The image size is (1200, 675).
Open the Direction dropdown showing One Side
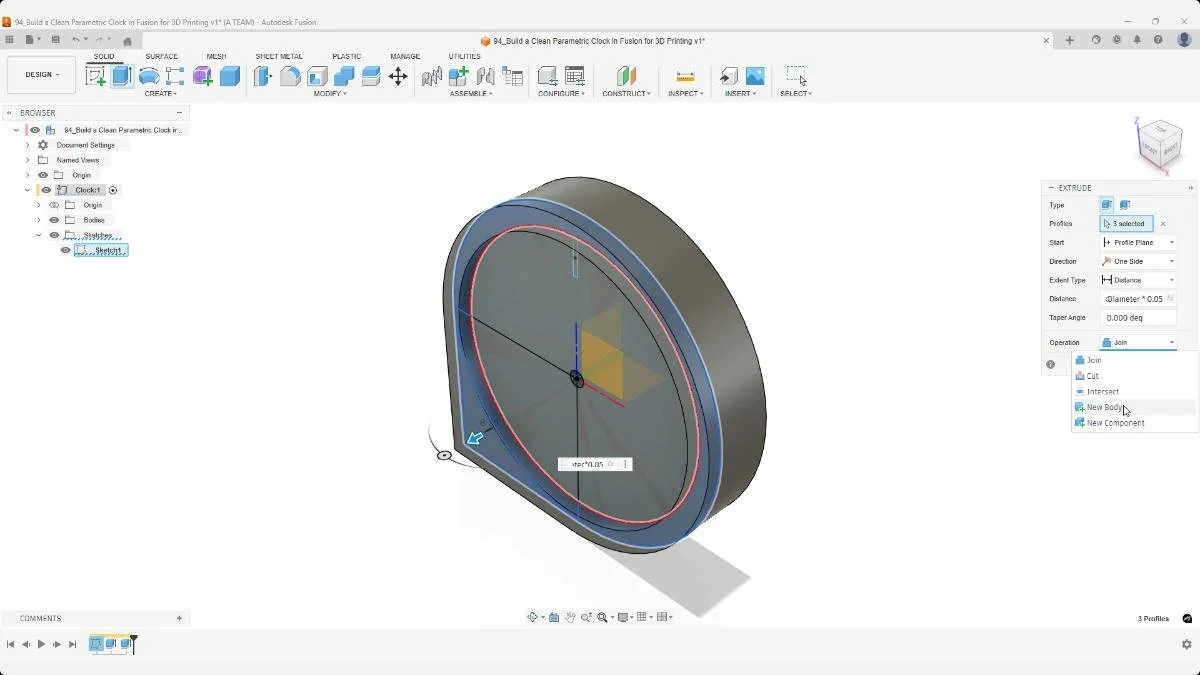coord(1137,261)
